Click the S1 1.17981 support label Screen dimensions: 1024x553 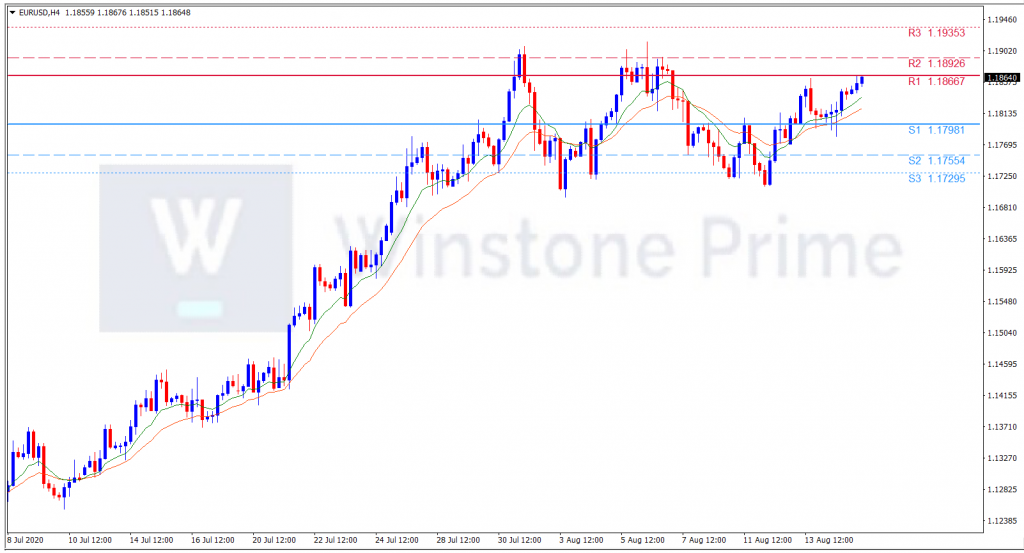(x=936, y=130)
